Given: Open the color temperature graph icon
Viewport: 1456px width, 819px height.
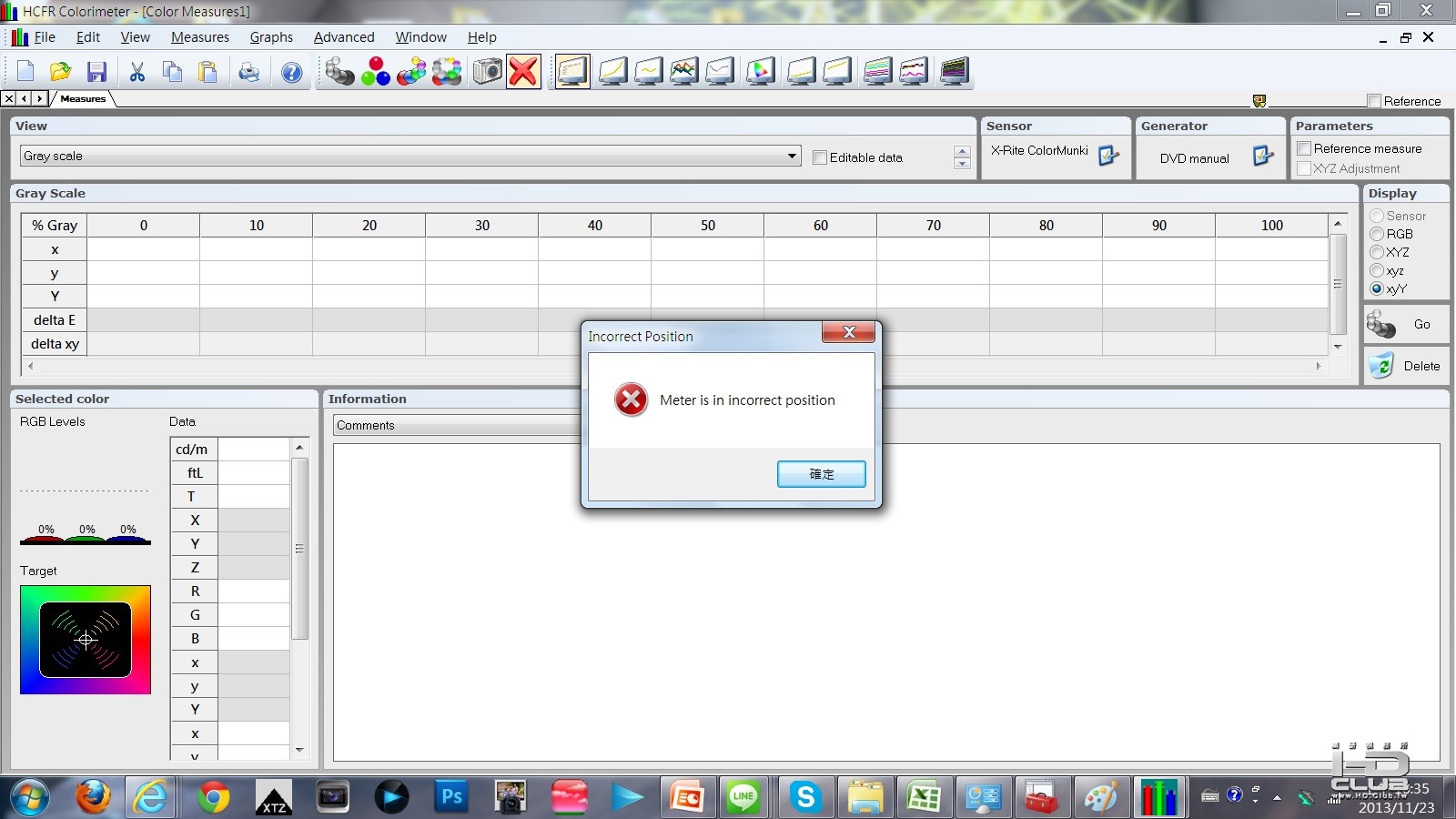Looking at the screenshot, I should (x=720, y=71).
